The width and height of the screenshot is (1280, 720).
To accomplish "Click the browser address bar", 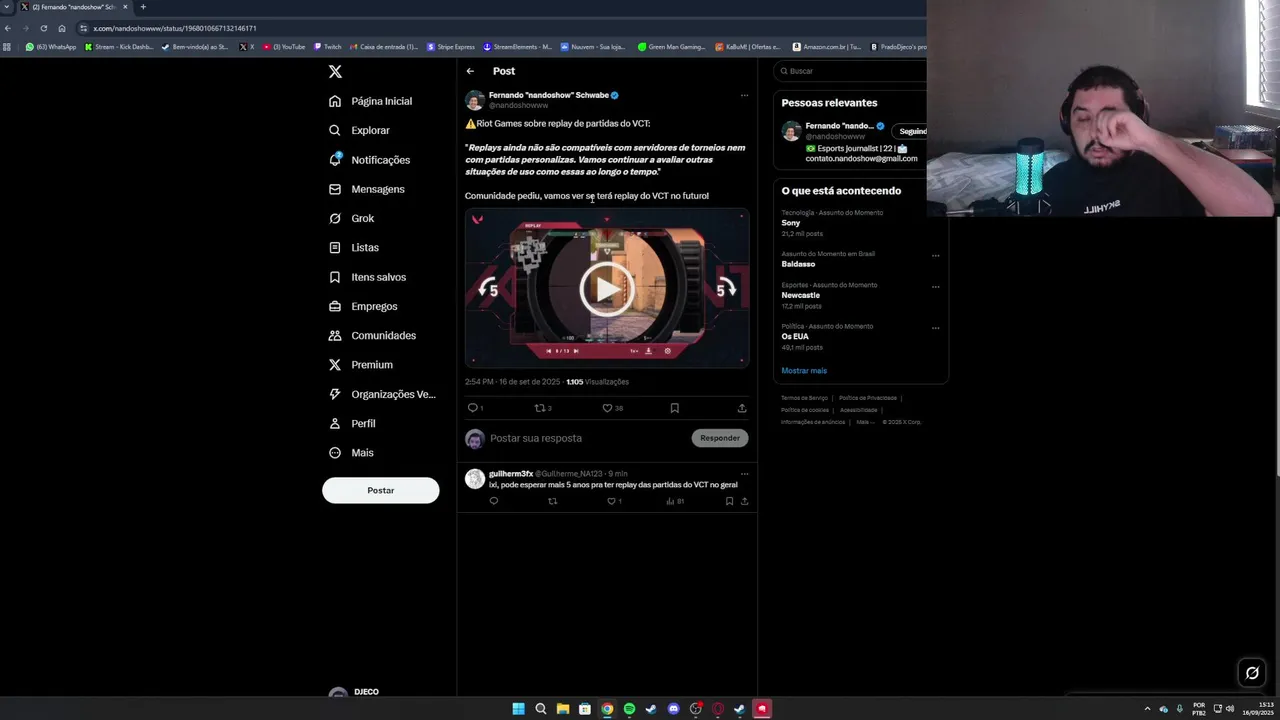I will 500,28.
